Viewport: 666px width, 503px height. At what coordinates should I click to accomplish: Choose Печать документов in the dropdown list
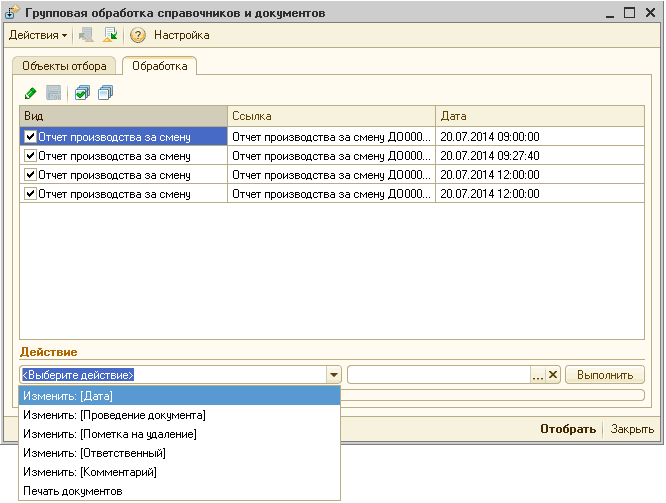click(73, 491)
